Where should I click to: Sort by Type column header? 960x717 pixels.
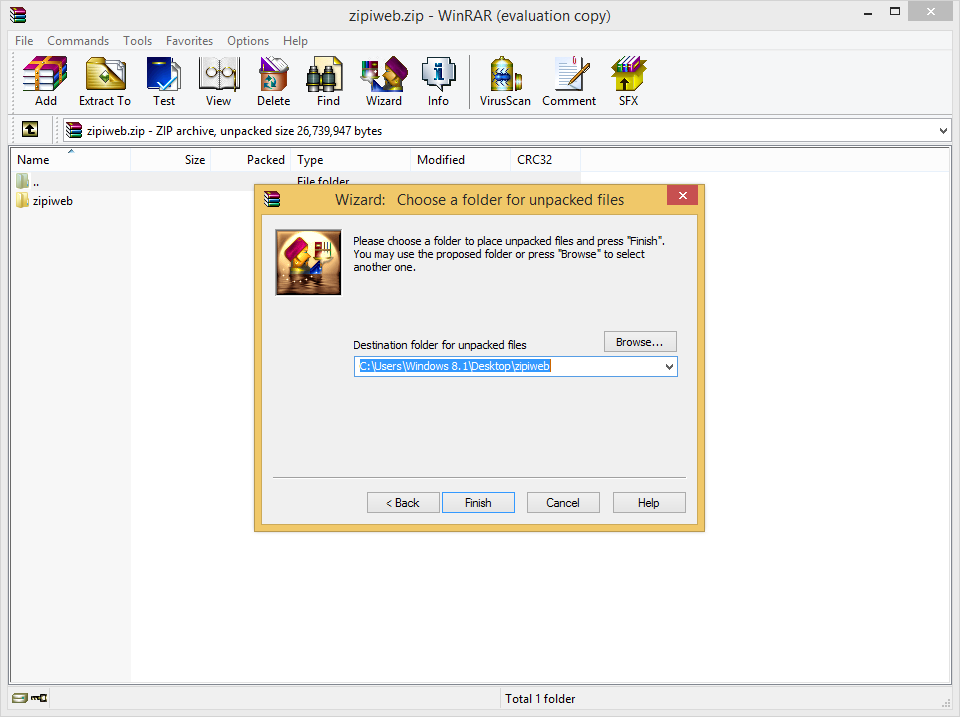[351, 160]
